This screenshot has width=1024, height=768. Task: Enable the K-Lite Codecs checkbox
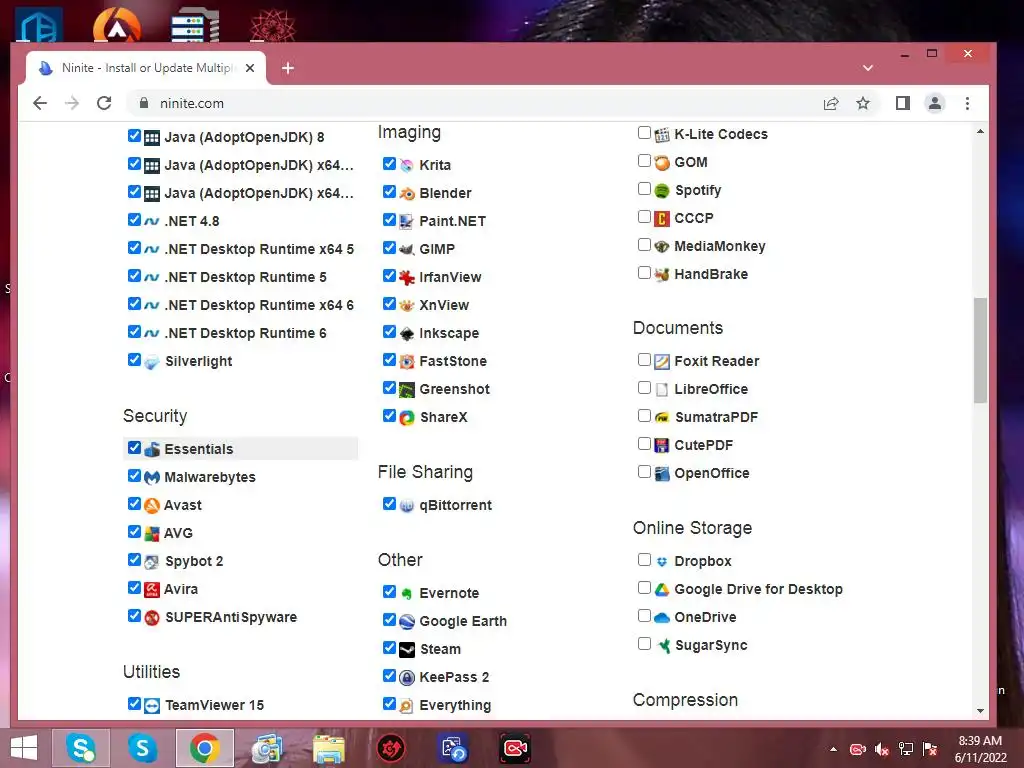pos(644,133)
